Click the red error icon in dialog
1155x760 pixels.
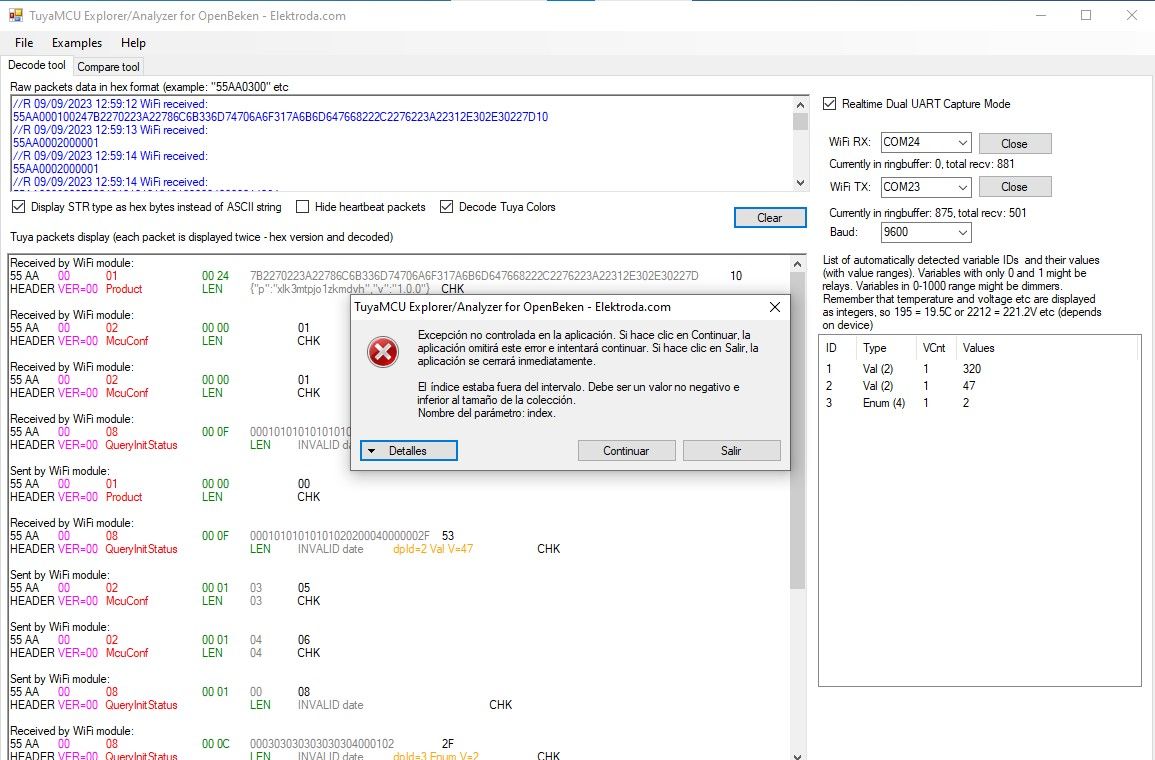pyautogui.click(x=383, y=352)
